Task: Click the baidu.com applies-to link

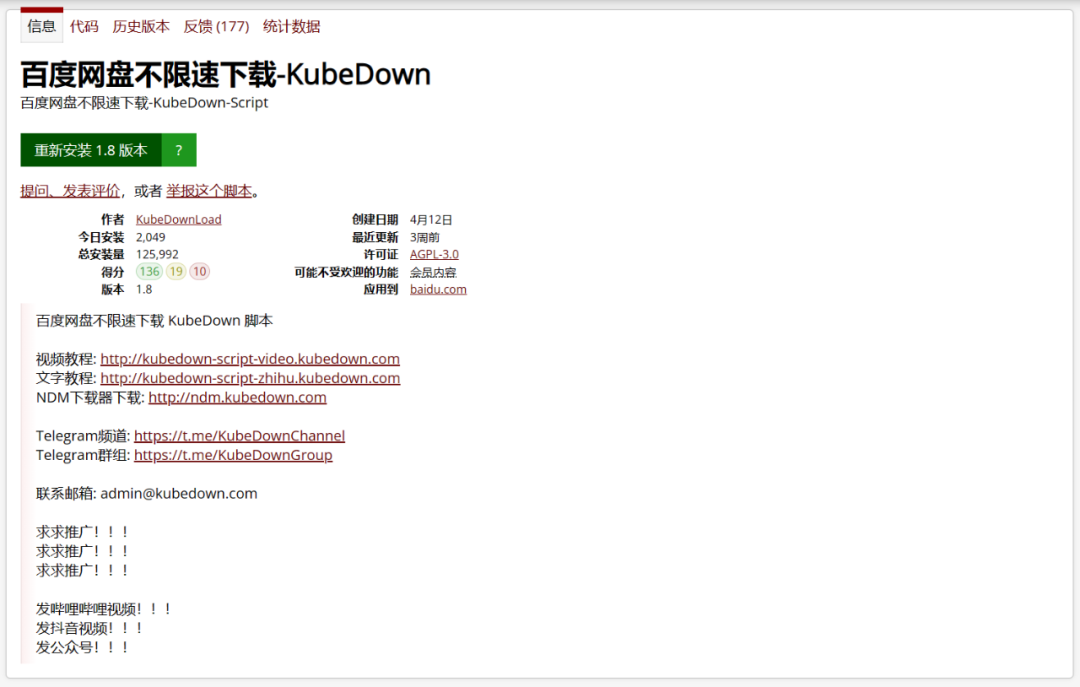Action: click(438, 289)
